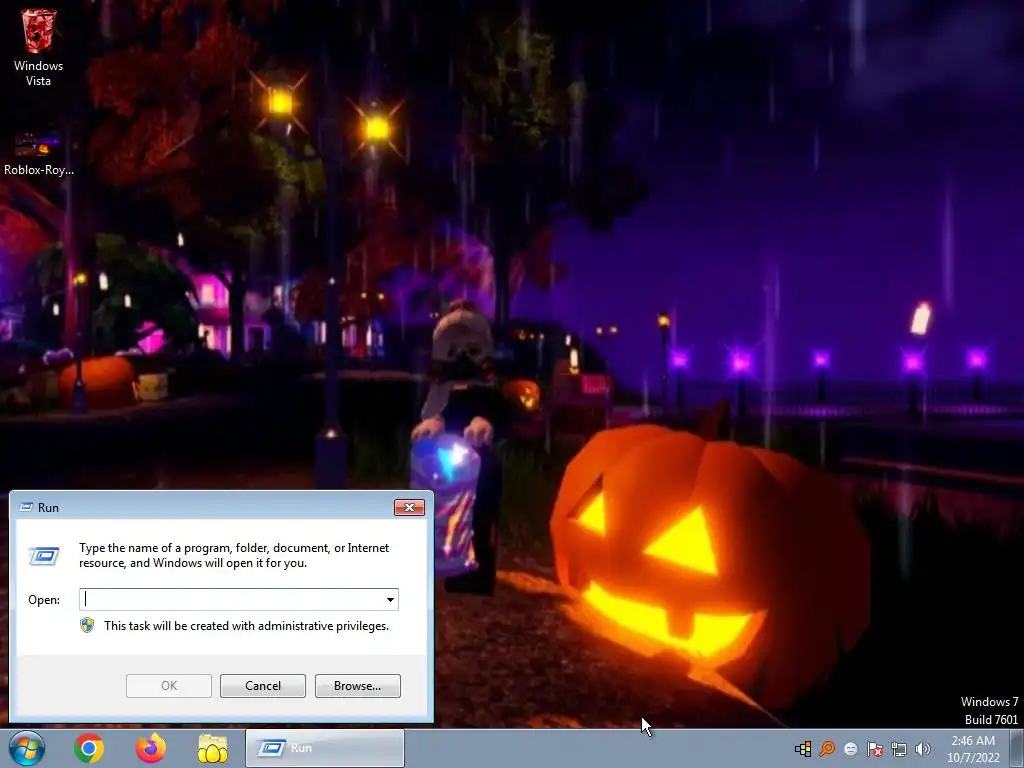This screenshot has height=768, width=1024.
Task: Open the volume speaker tray icon
Action: (922, 748)
